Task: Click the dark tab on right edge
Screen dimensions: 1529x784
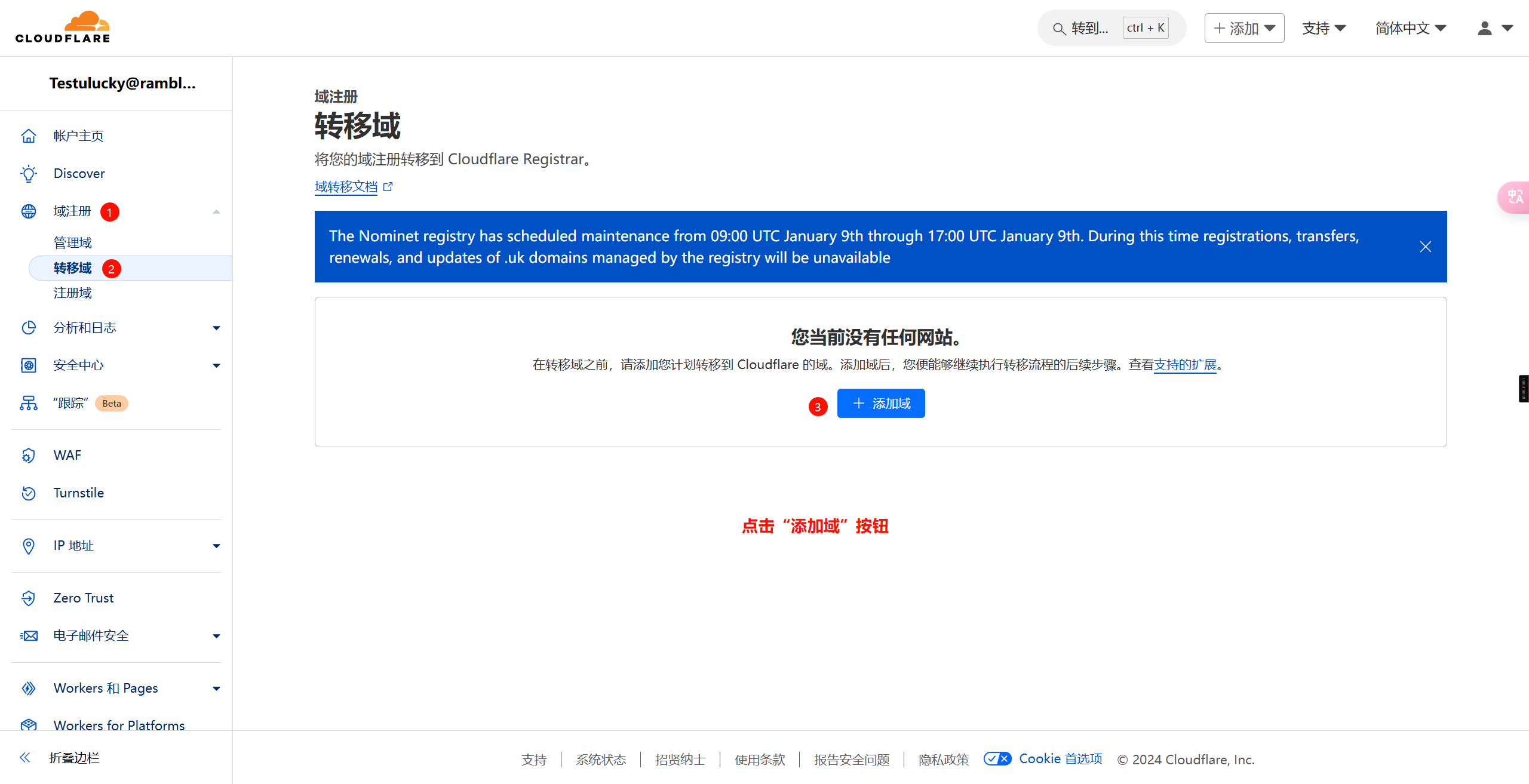Action: tap(1524, 389)
